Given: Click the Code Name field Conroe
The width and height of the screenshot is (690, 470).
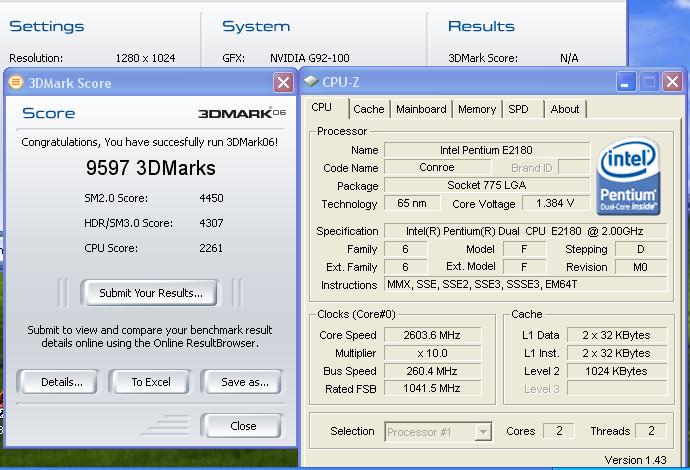Looking at the screenshot, I should [x=437, y=168].
